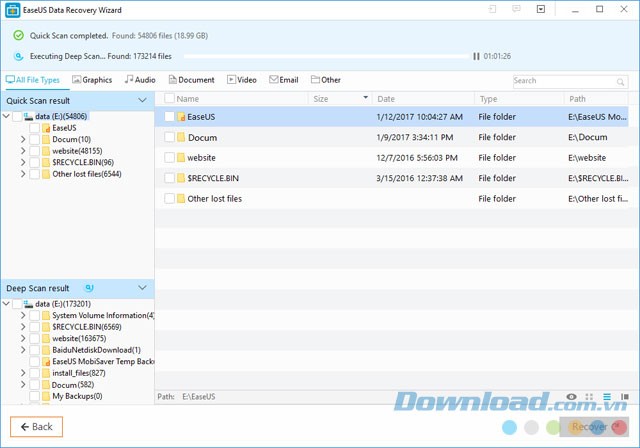Expand the Docum(10) tree node
This screenshot has height=448, width=640.
[23, 140]
